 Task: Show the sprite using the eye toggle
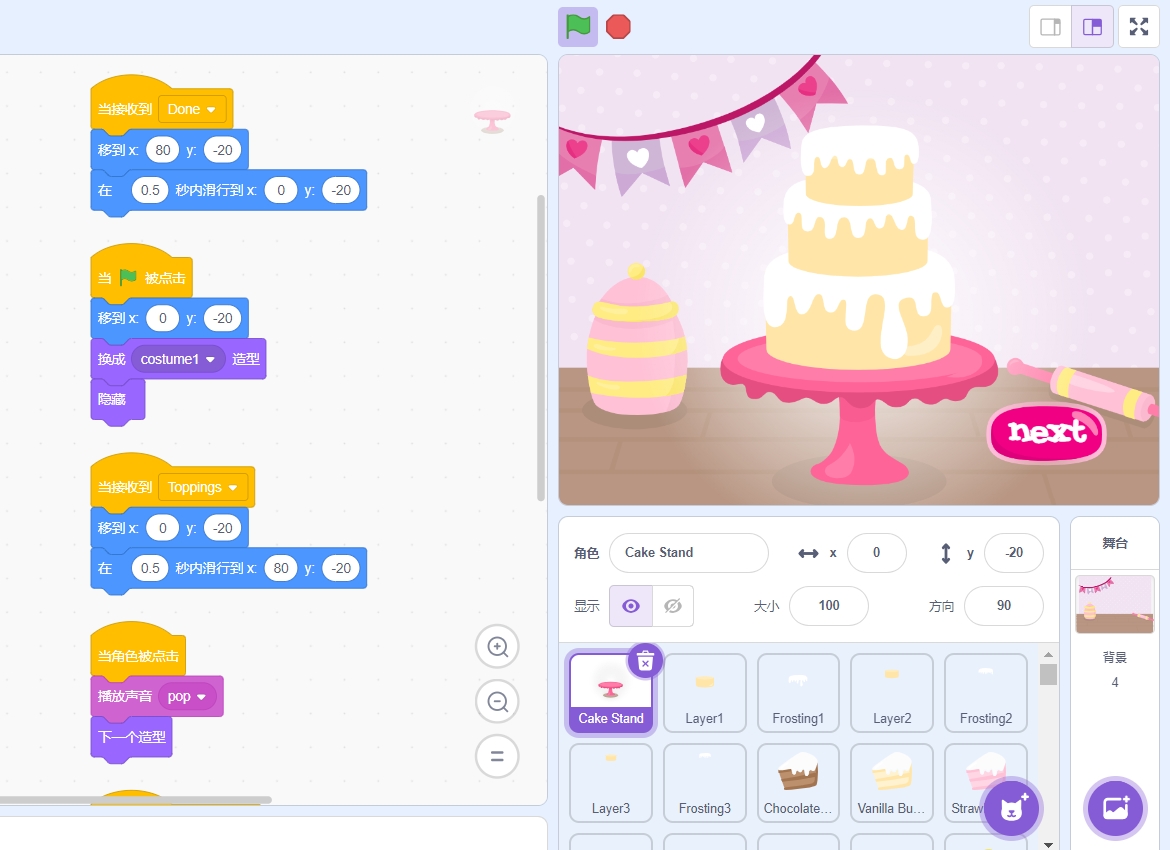coord(631,606)
